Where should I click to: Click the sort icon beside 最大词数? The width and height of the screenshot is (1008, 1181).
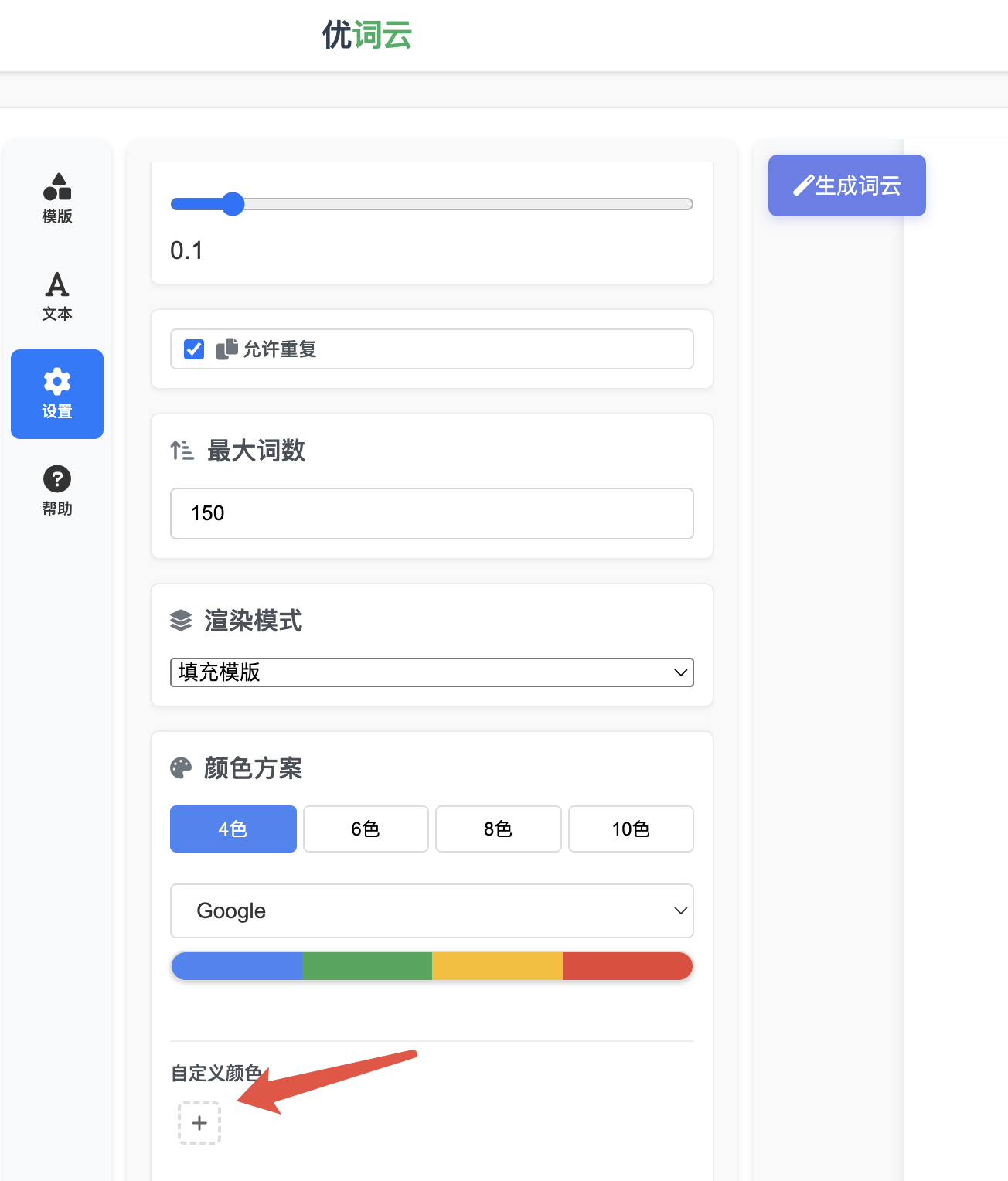(181, 450)
